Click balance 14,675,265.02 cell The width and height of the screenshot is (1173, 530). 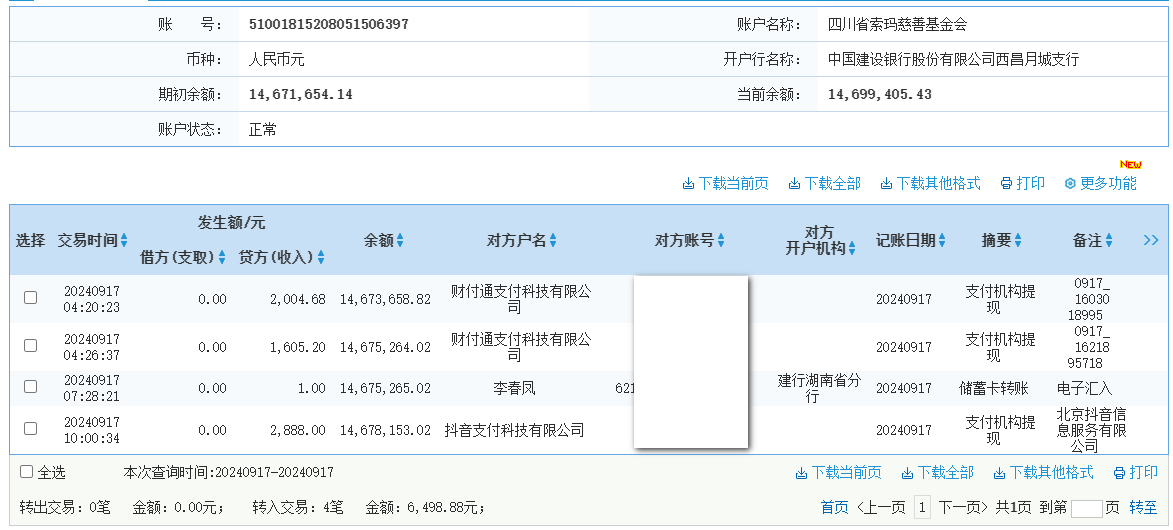click(385, 388)
